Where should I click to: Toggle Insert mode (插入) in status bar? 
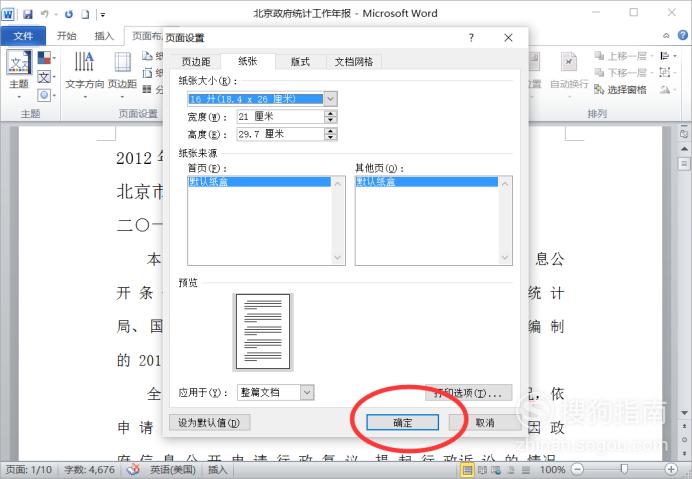pos(217,470)
